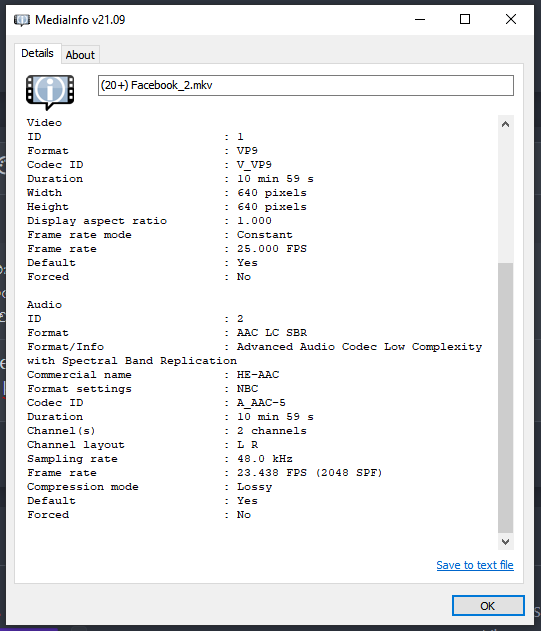Close the MediaInfo window

(x=511, y=19)
